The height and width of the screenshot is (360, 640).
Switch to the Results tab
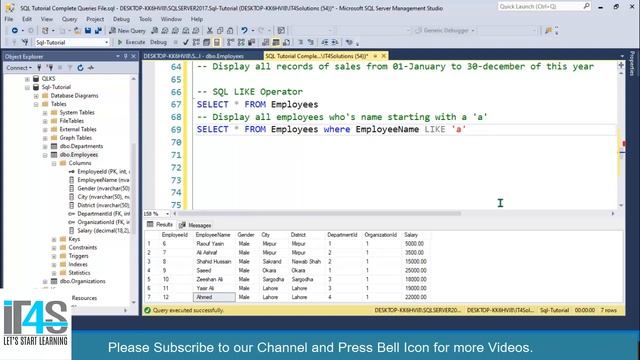click(x=160, y=225)
